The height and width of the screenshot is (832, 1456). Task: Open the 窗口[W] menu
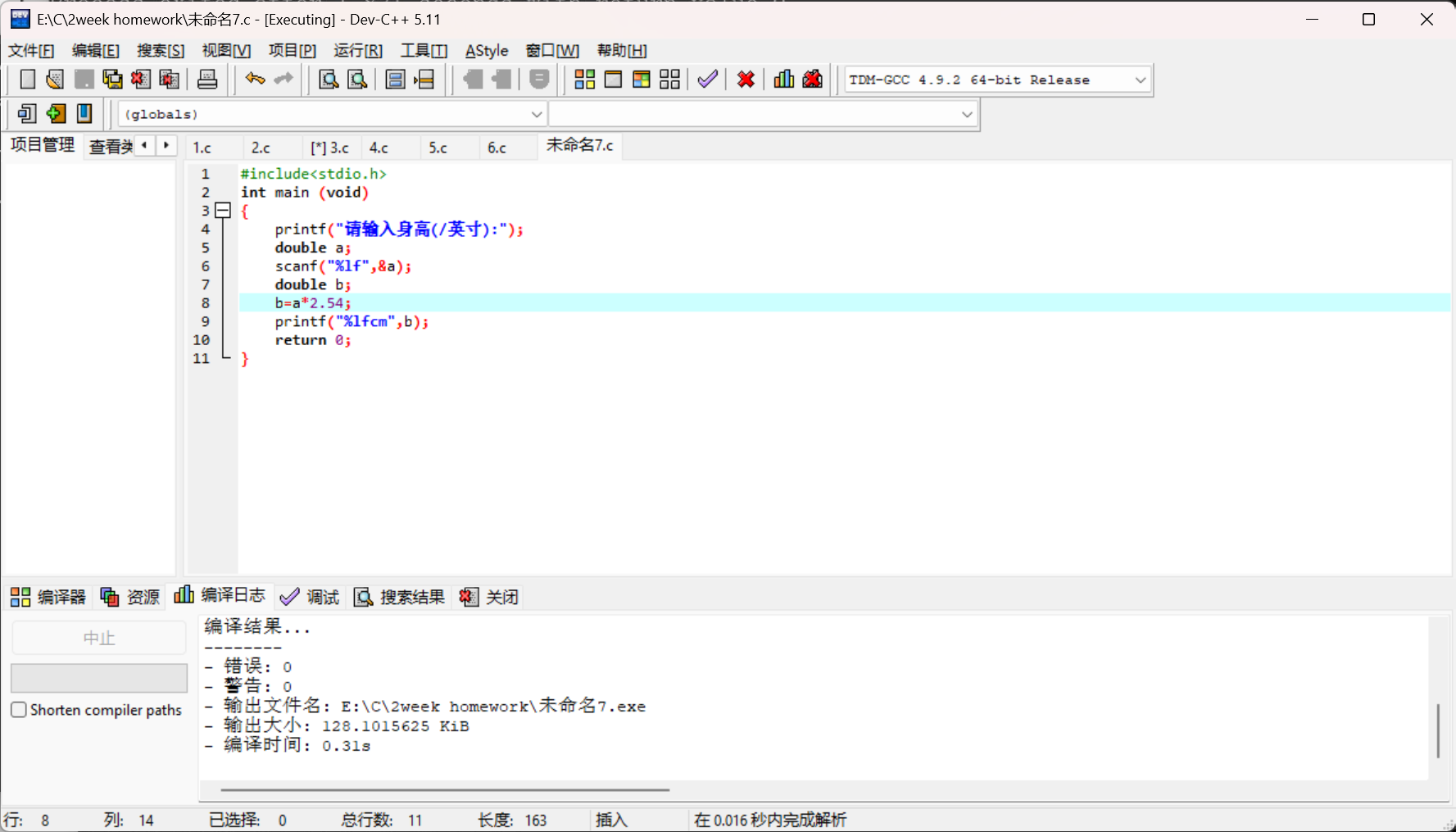coord(552,51)
